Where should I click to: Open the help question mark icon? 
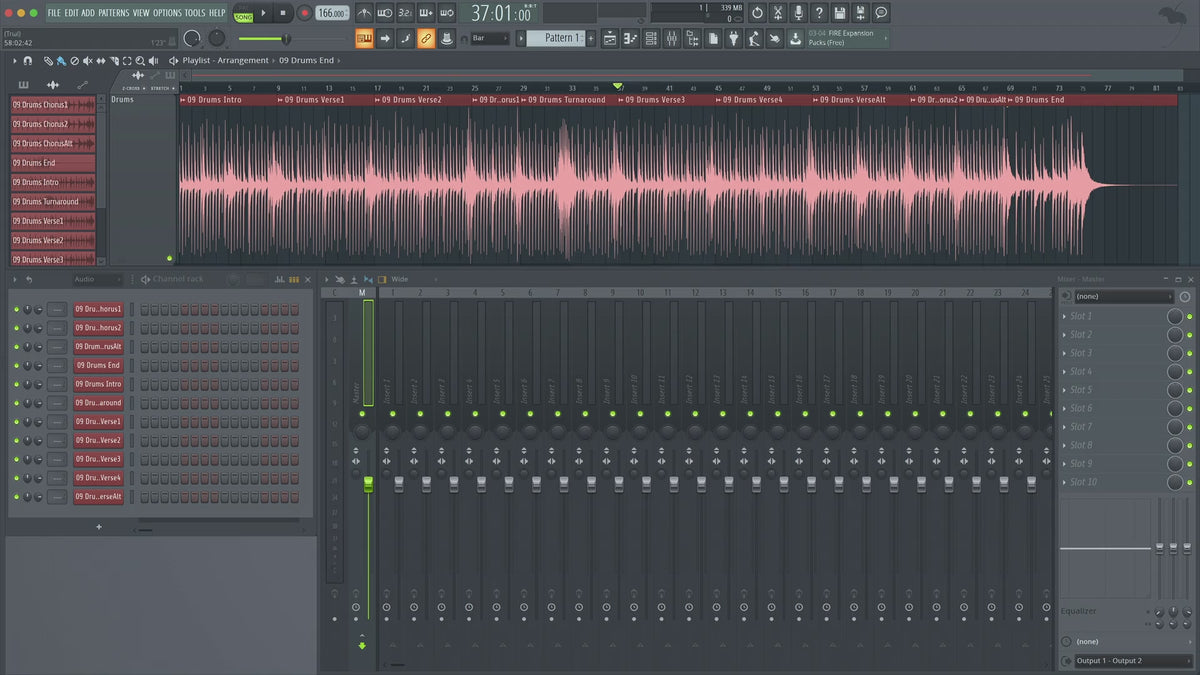click(819, 13)
